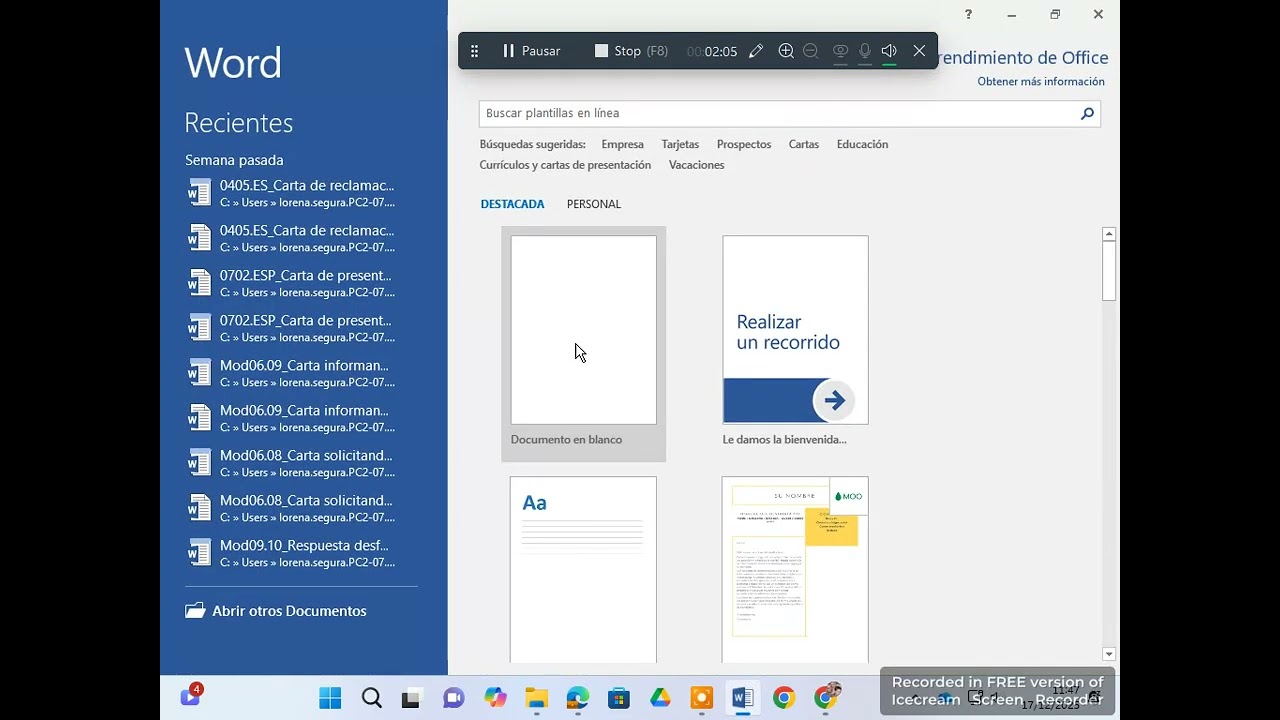1280x720 pixels.
Task: Click the templates vertical scrollbar thumb
Action: tap(1109, 270)
